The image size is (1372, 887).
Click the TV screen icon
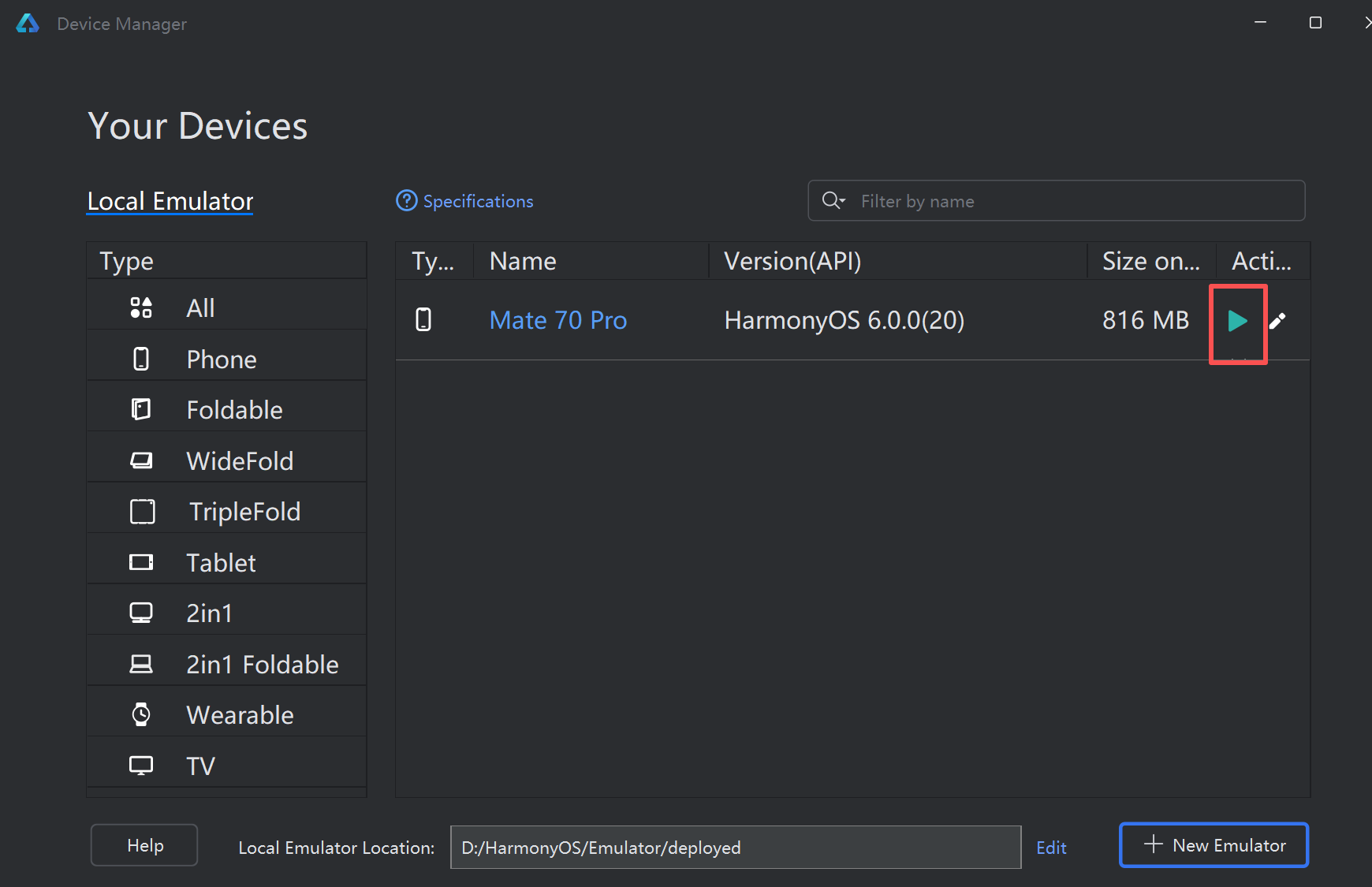(x=141, y=766)
